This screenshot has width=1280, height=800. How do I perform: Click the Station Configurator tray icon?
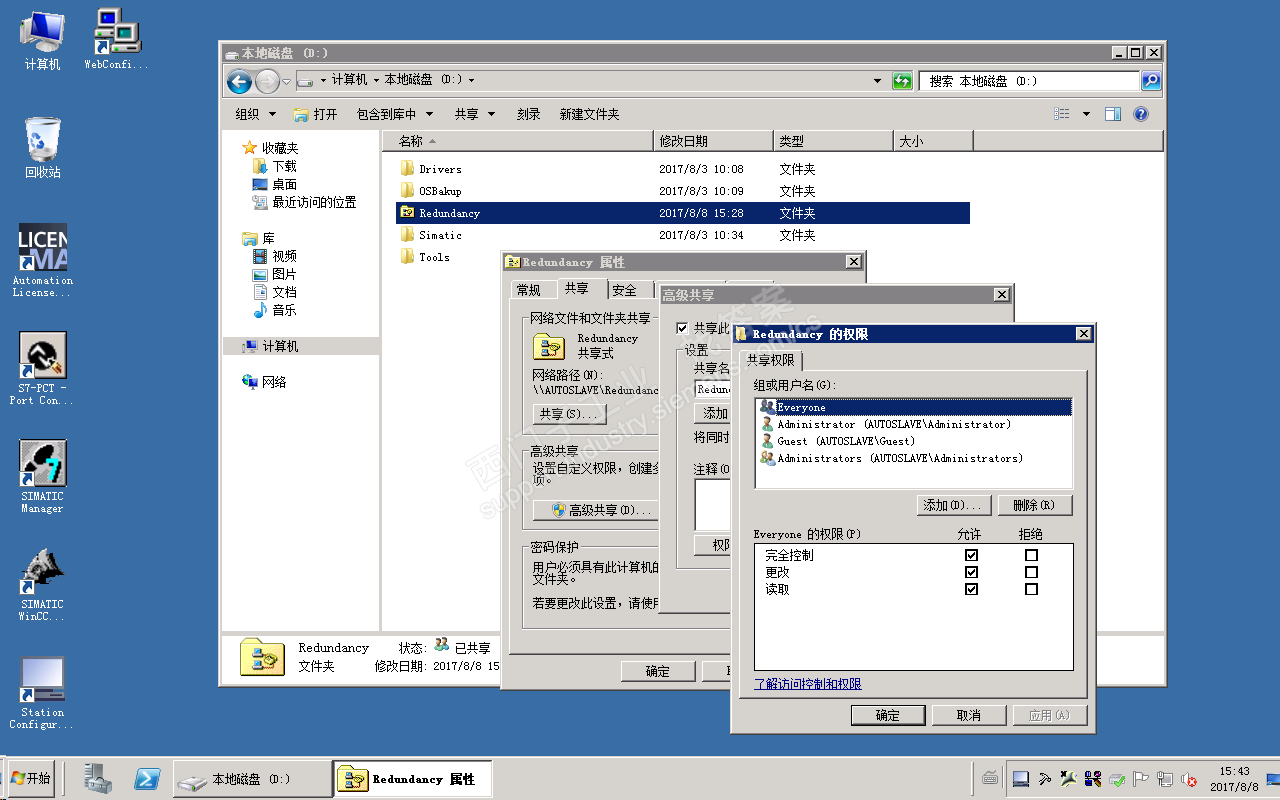(1021, 779)
